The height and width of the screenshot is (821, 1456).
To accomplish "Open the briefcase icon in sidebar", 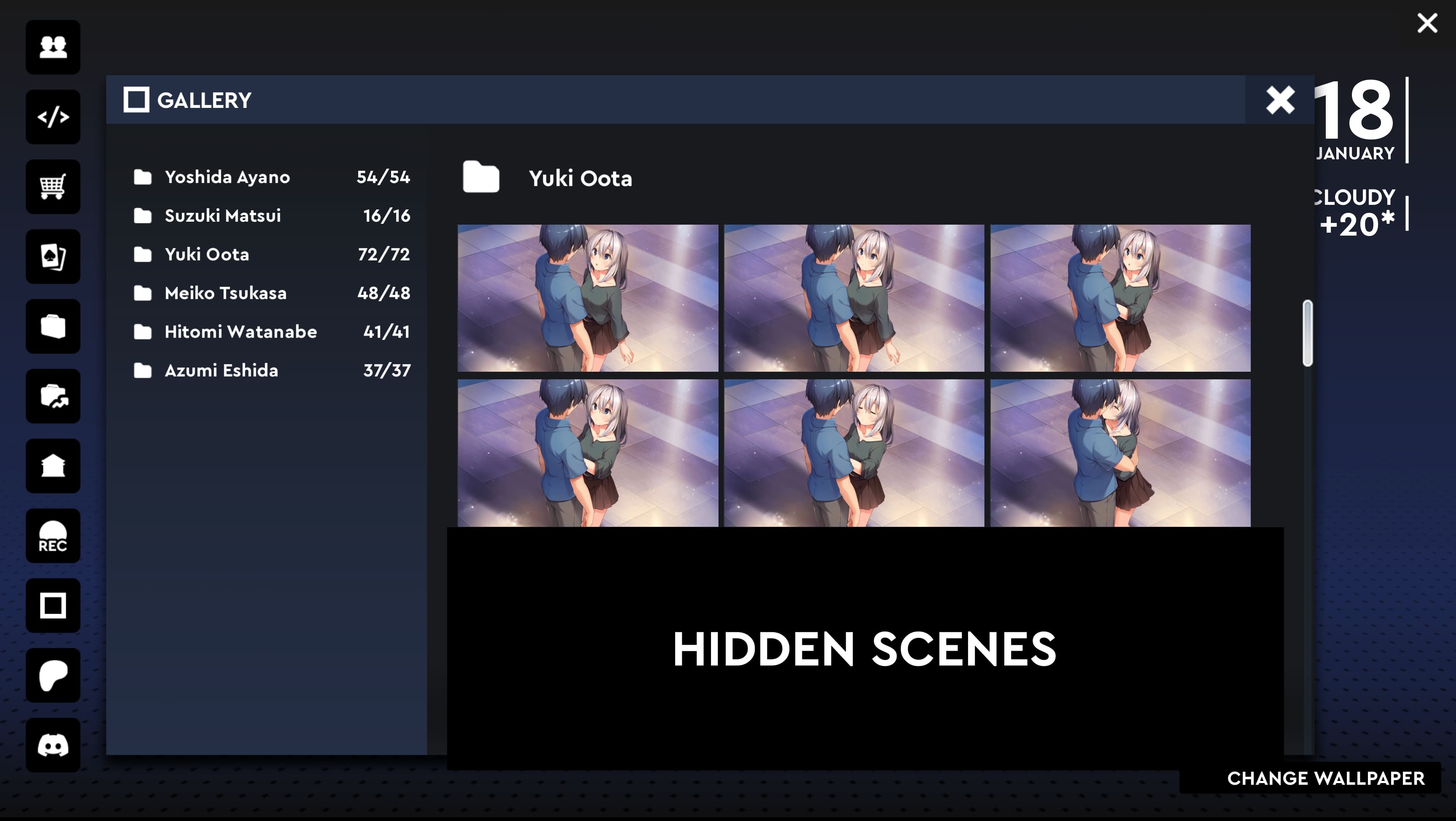I will [x=53, y=326].
